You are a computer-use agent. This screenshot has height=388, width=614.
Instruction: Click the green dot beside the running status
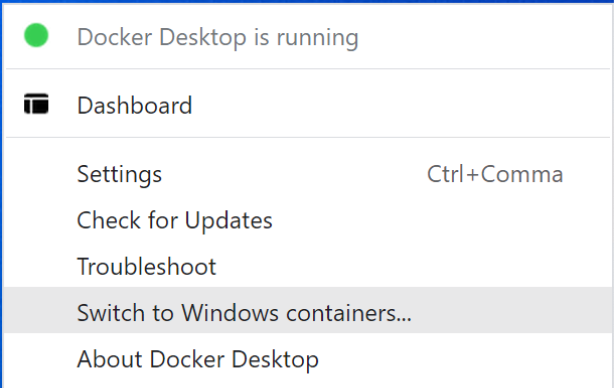[x=36, y=35]
